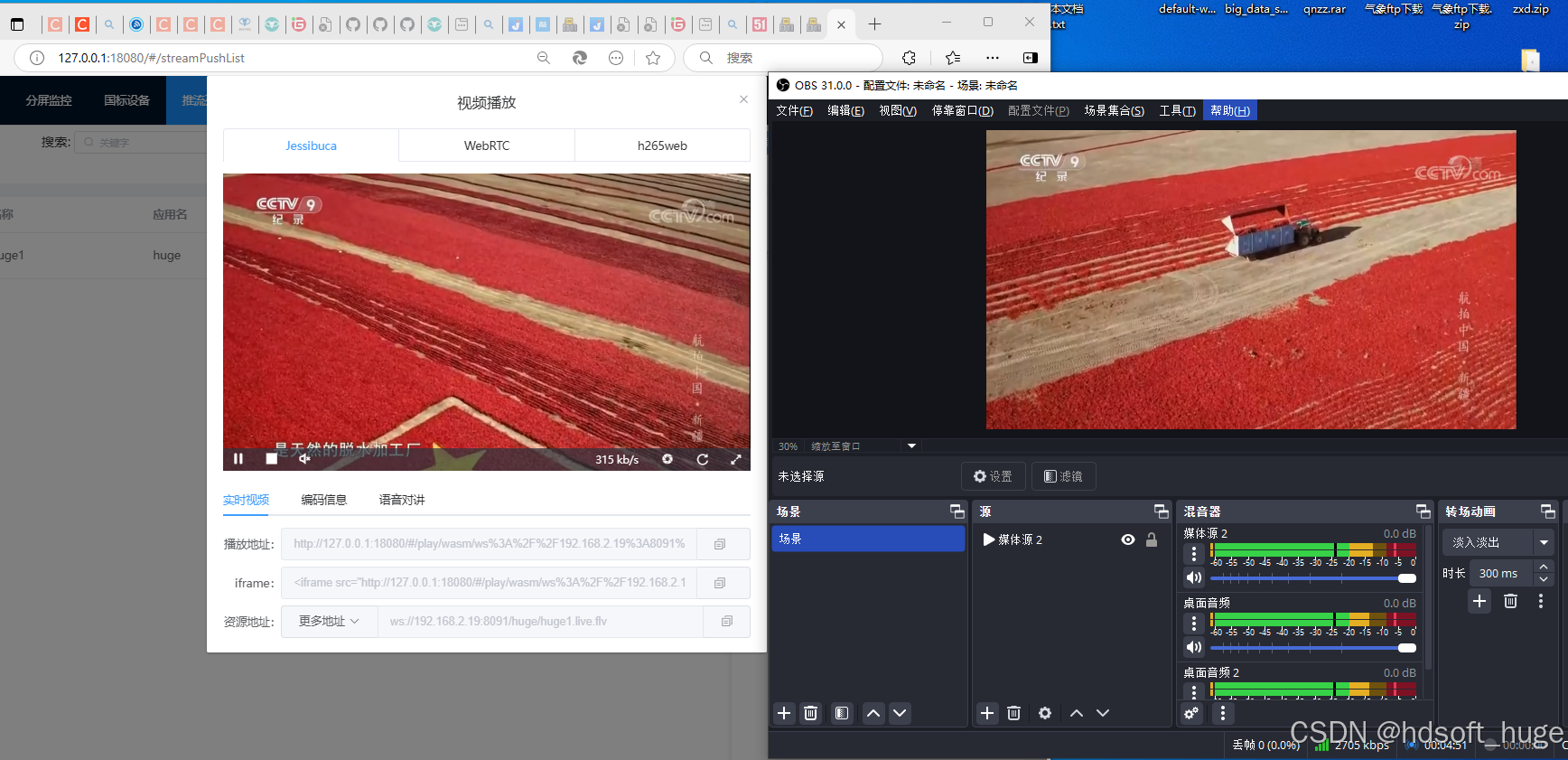
Task: Refresh the video stream with rotate icon
Action: 702,459
